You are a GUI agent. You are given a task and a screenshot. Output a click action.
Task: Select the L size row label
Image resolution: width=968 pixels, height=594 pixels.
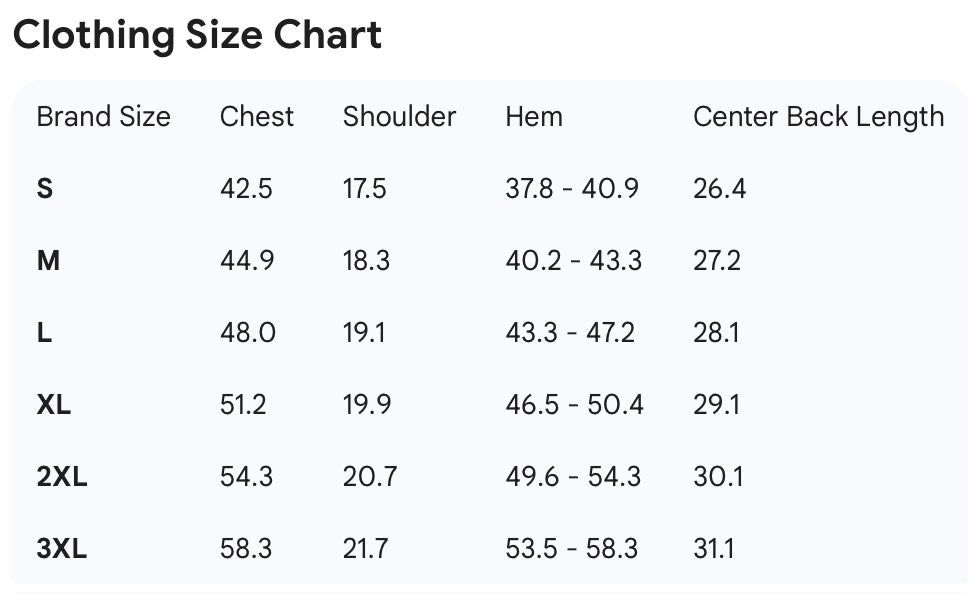coord(44,333)
